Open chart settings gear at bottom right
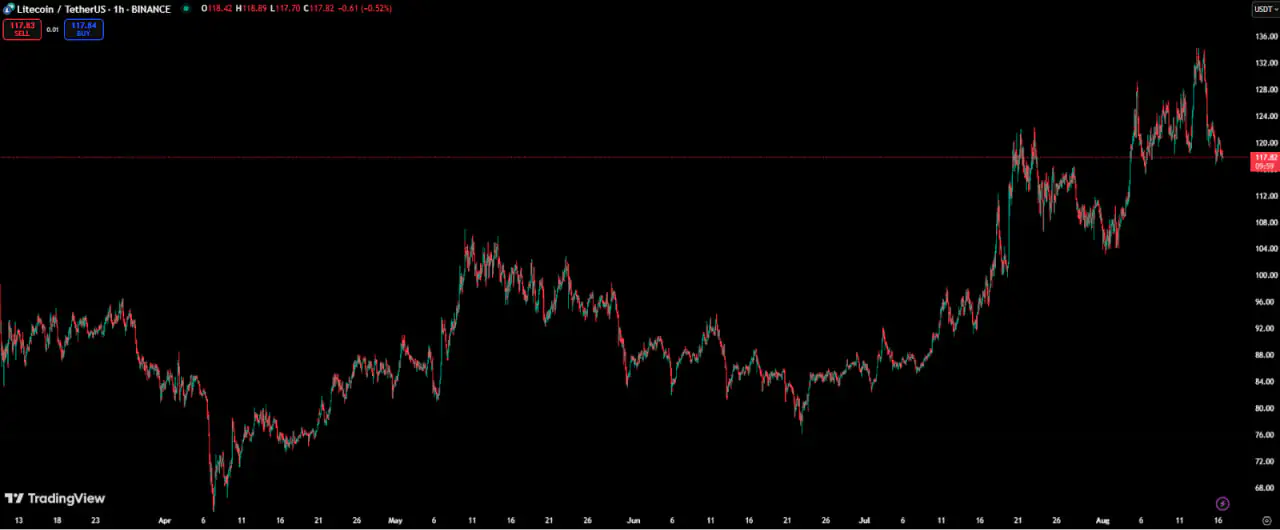This screenshot has width=1280, height=530. (x=1266, y=521)
